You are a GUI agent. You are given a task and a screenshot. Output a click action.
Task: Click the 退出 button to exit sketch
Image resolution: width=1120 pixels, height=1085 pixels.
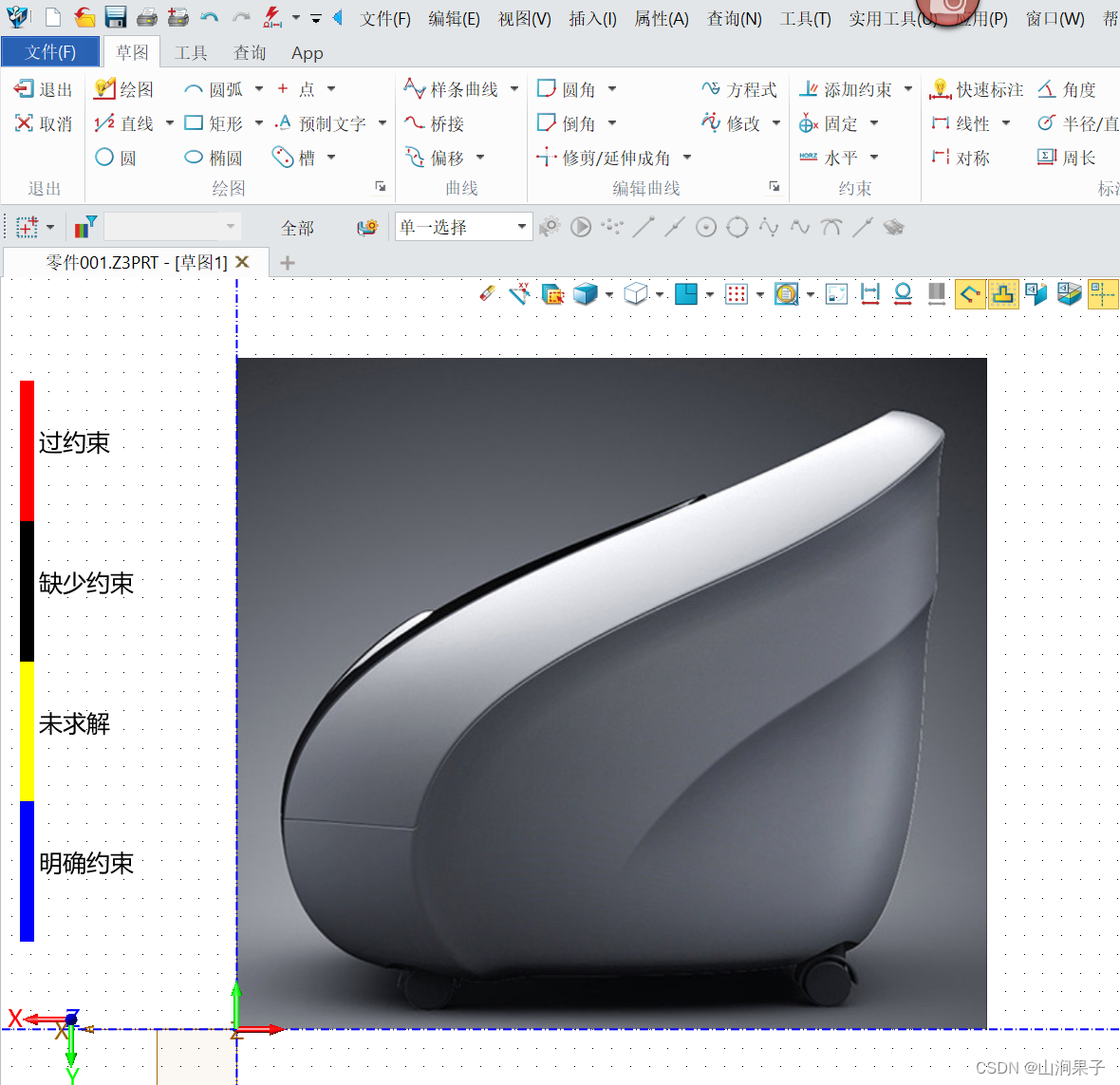(x=42, y=88)
